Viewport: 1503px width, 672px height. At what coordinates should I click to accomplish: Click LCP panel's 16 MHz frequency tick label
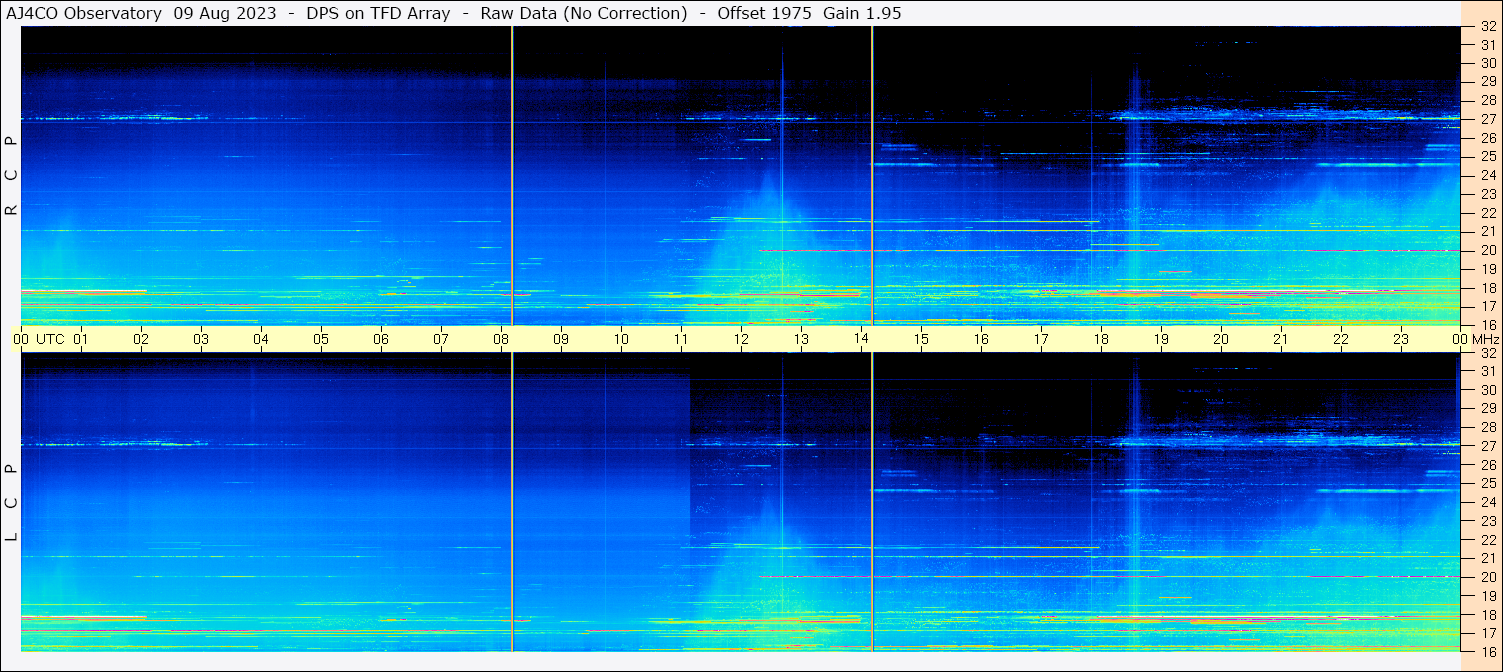coord(1488,651)
